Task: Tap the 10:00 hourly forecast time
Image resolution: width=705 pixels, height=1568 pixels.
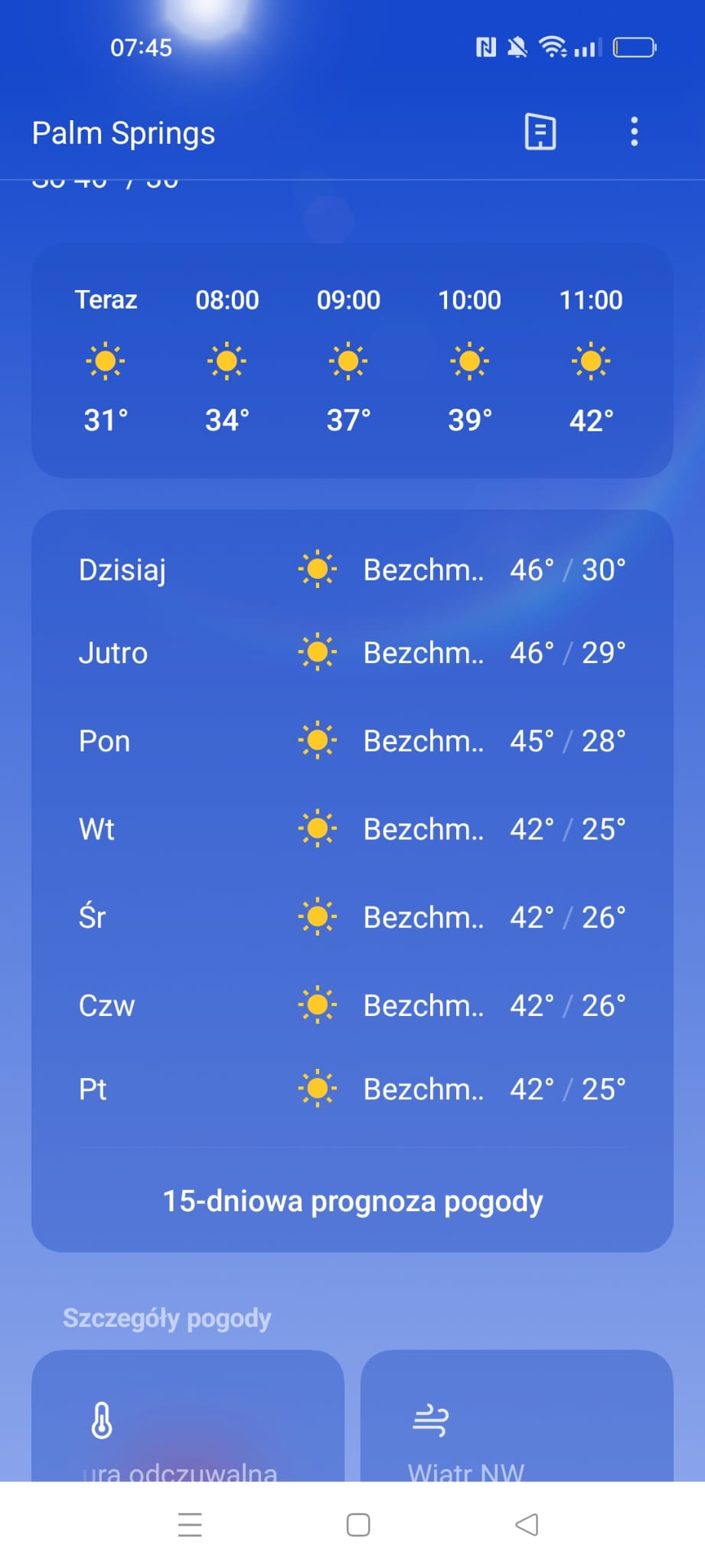Action: (x=469, y=300)
